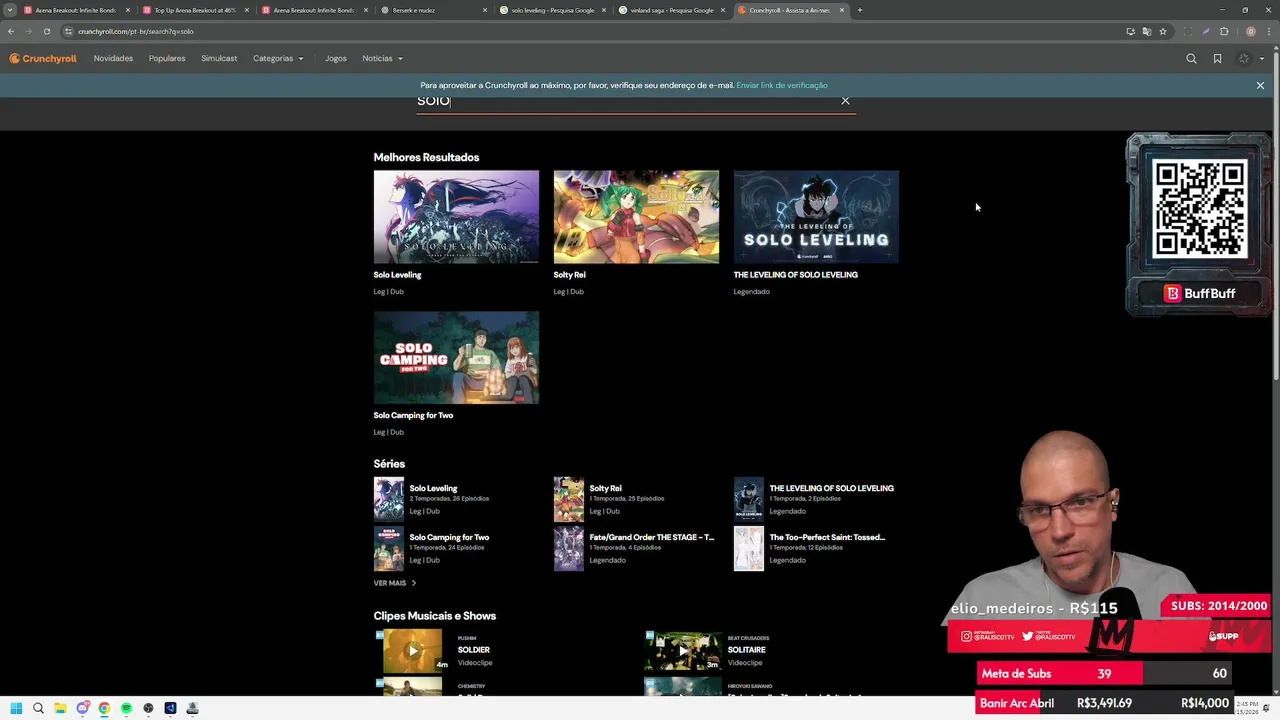Click the Chrome icon in the taskbar

(104, 708)
